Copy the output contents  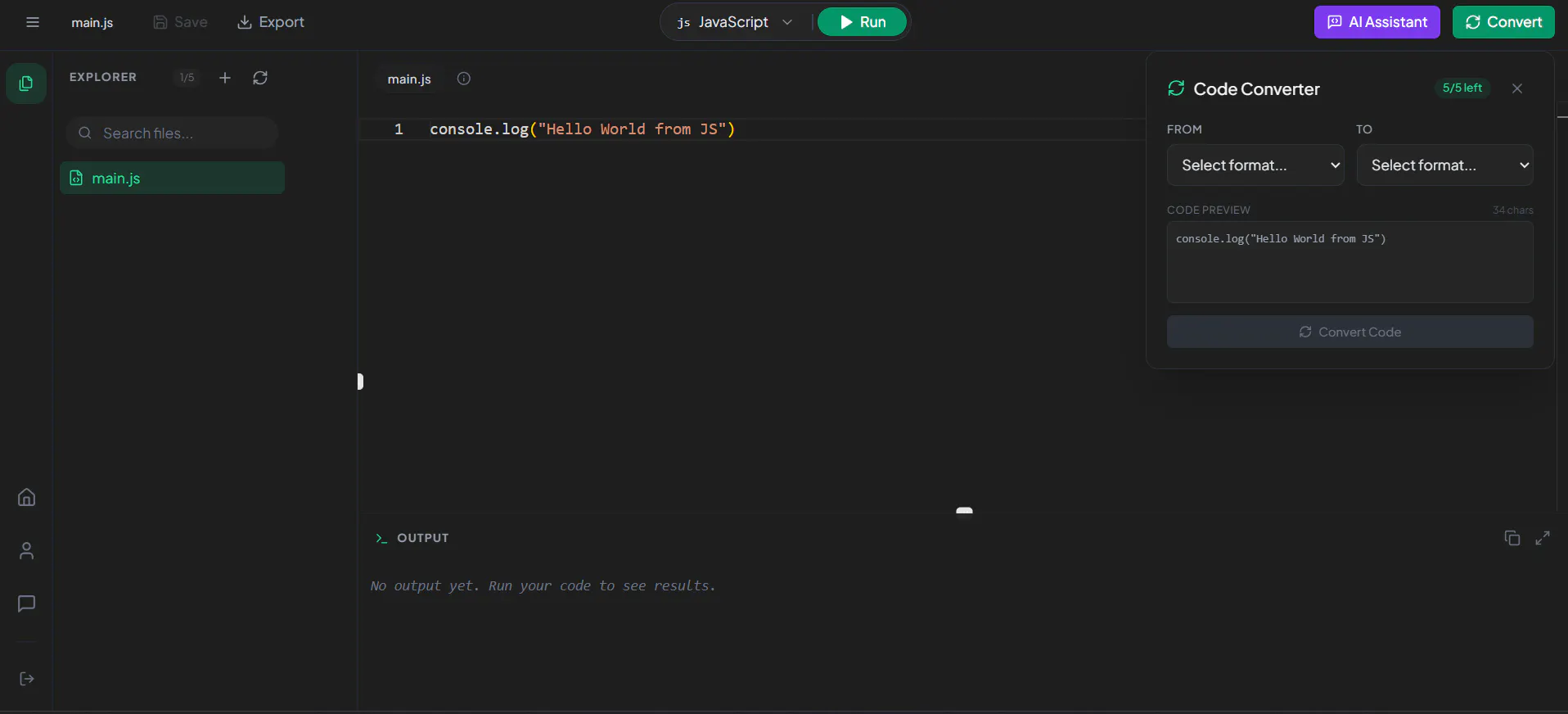tap(1512, 538)
